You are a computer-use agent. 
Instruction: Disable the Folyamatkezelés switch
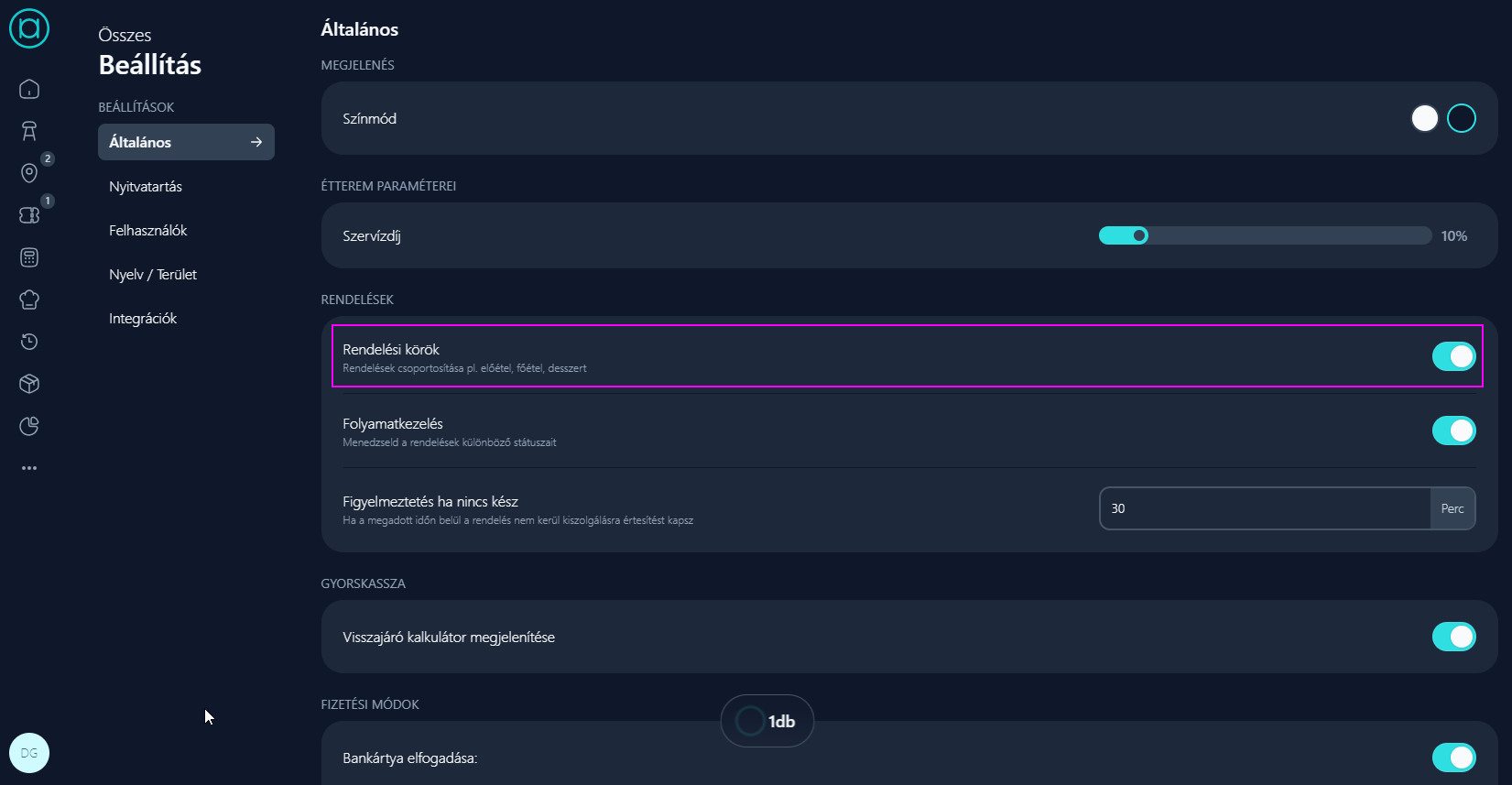pos(1453,431)
